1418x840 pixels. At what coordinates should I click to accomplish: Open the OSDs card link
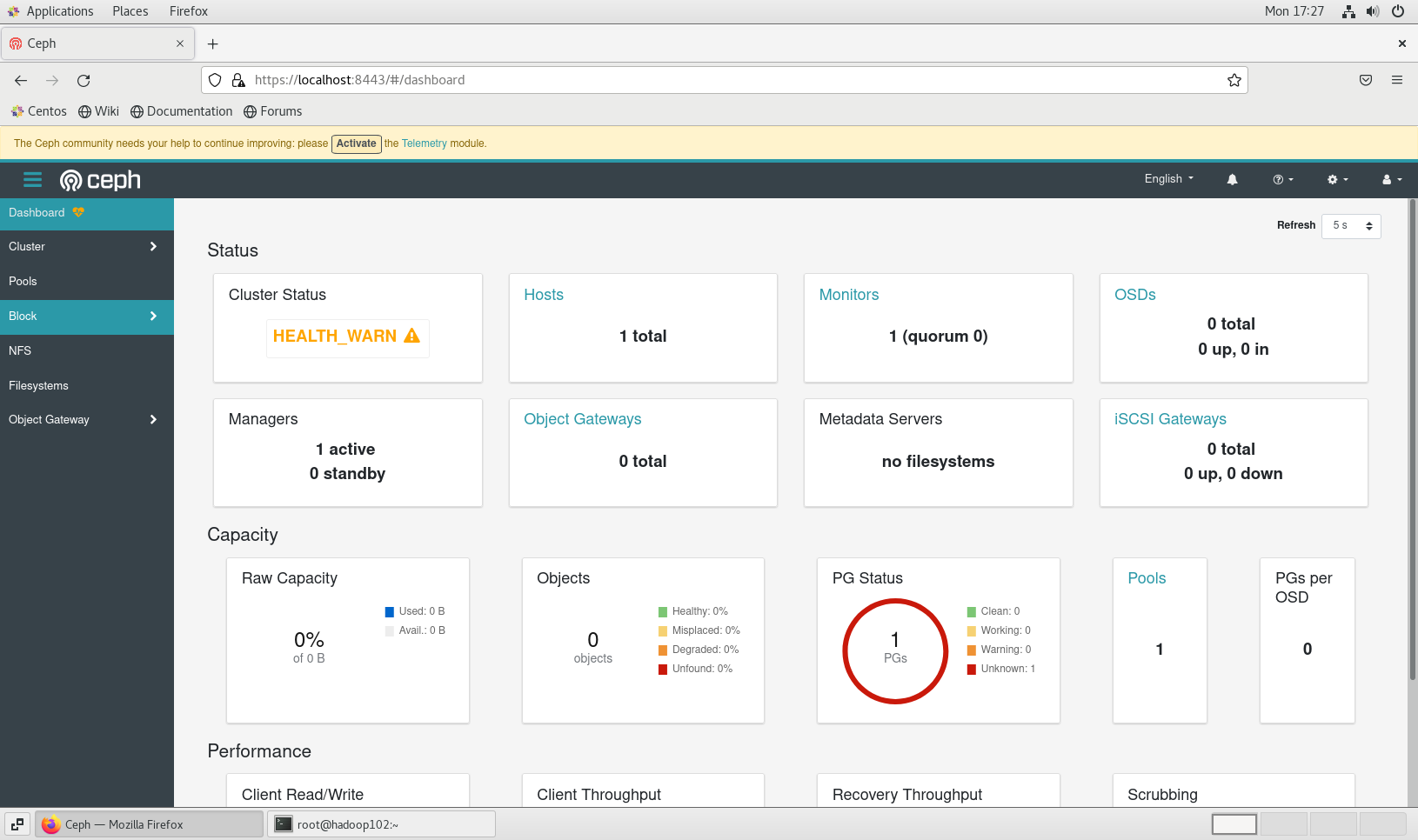point(1134,295)
